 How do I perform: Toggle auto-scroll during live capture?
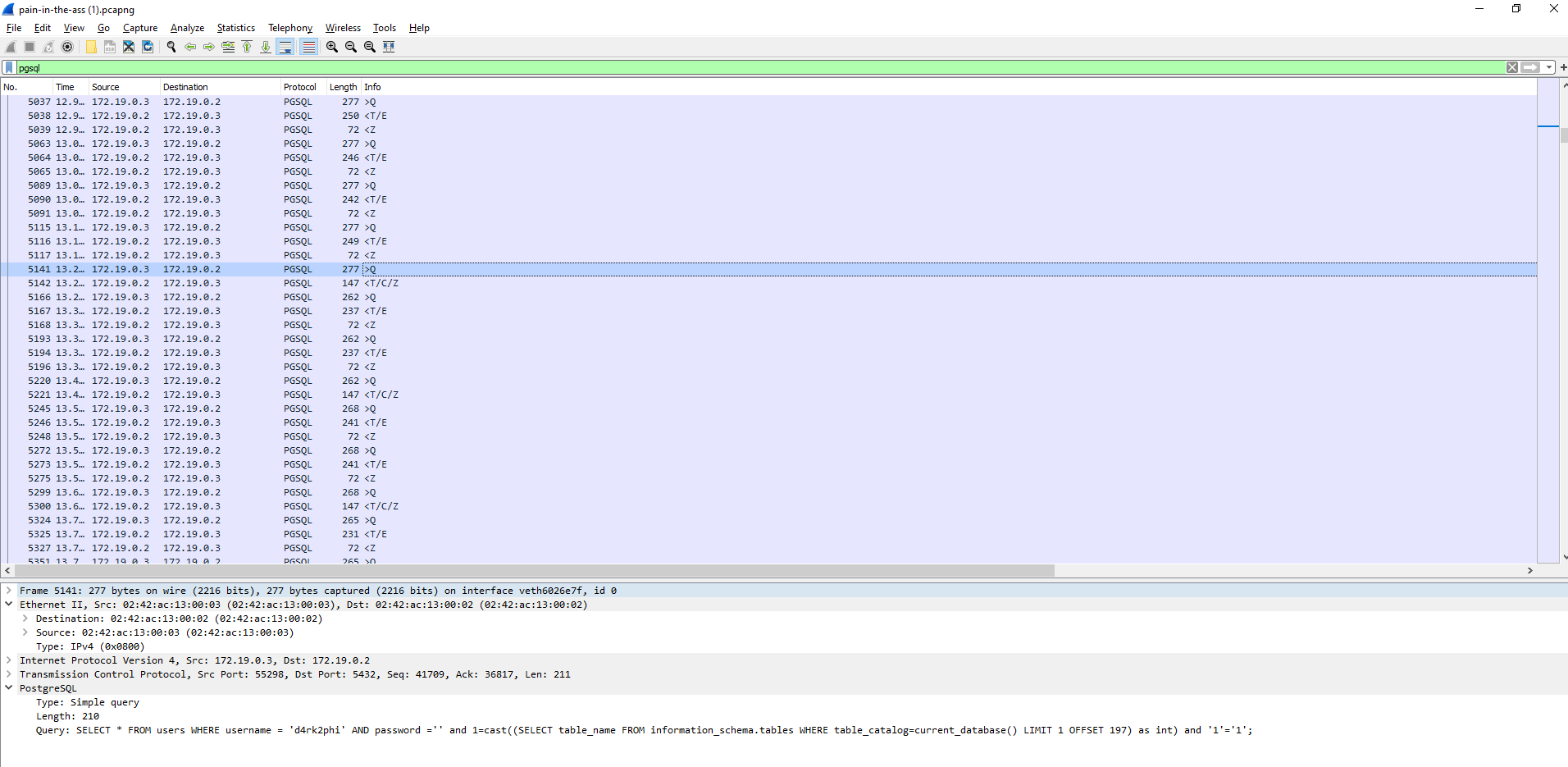click(285, 47)
